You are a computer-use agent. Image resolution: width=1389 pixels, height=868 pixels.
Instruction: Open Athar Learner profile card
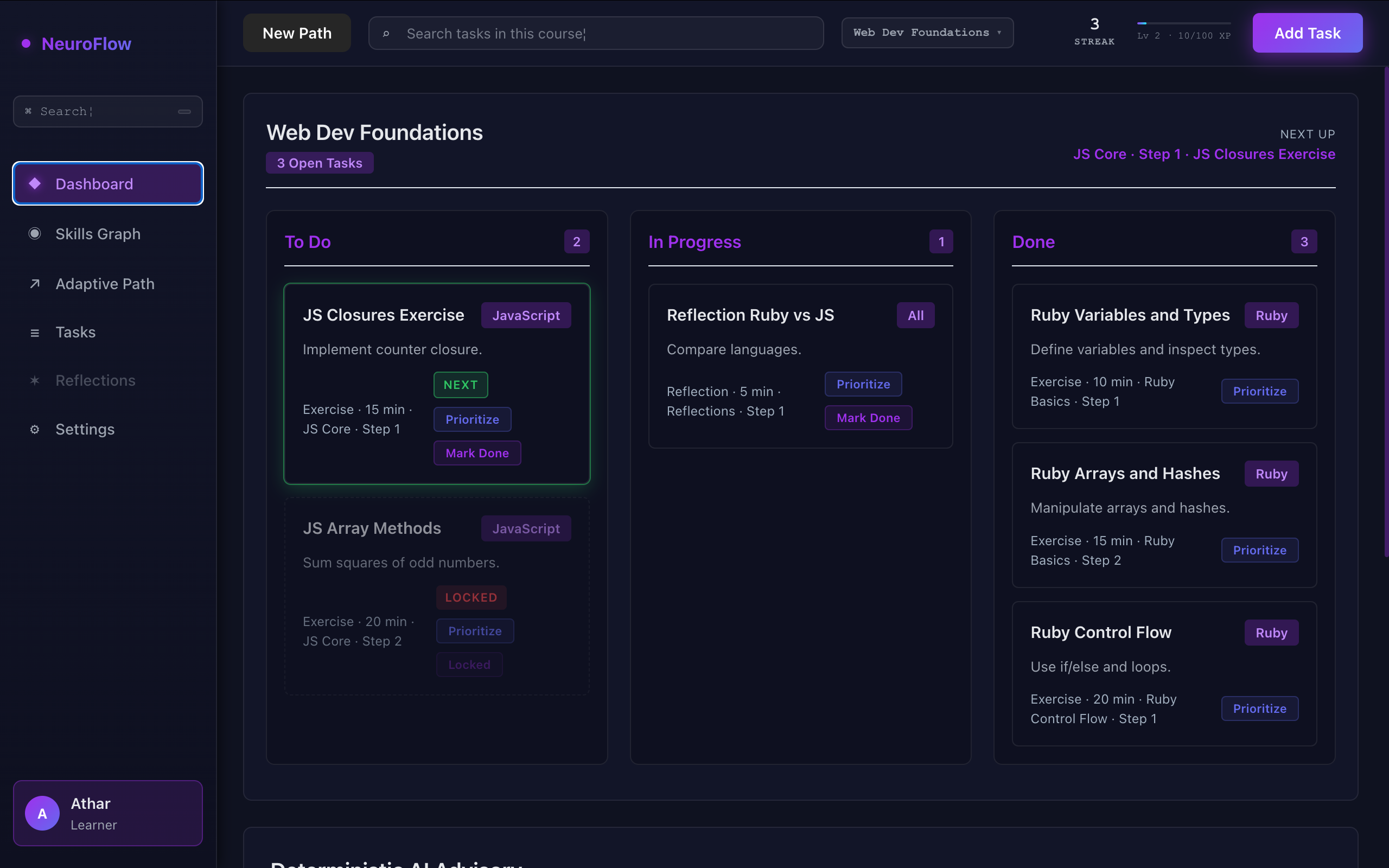pyautogui.click(x=108, y=813)
